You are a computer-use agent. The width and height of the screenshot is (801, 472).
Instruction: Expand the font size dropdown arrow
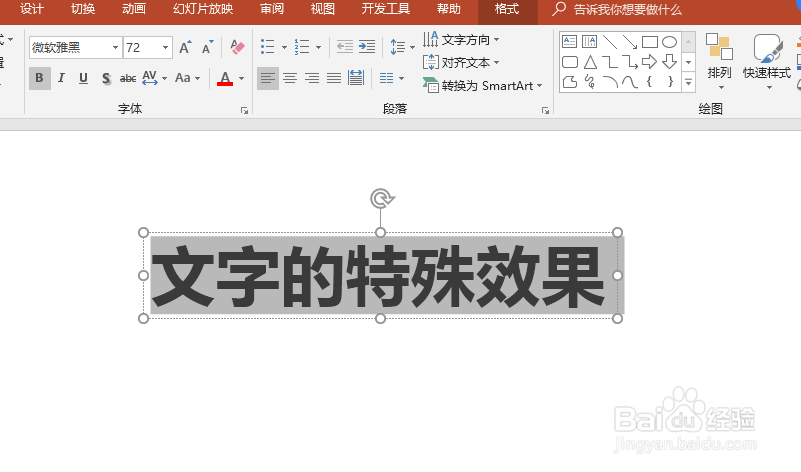[x=166, y=48]
